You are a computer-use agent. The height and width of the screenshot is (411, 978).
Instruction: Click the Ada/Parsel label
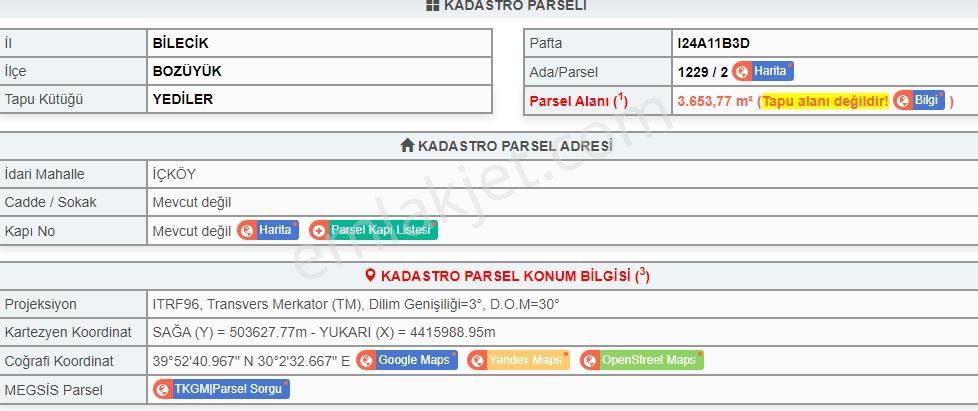pos(564,72)
